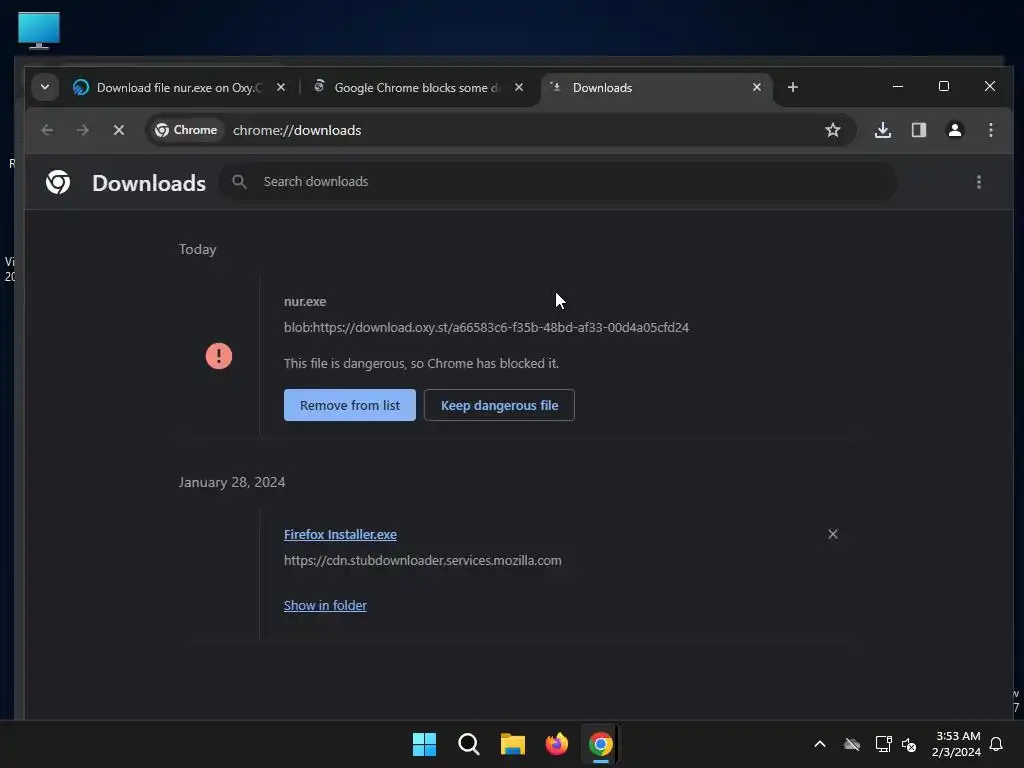Image resolution: width=1024 pixels, height=768 pixels.
Task: Go forward with the arrow button
Action: tap(82, 130)
